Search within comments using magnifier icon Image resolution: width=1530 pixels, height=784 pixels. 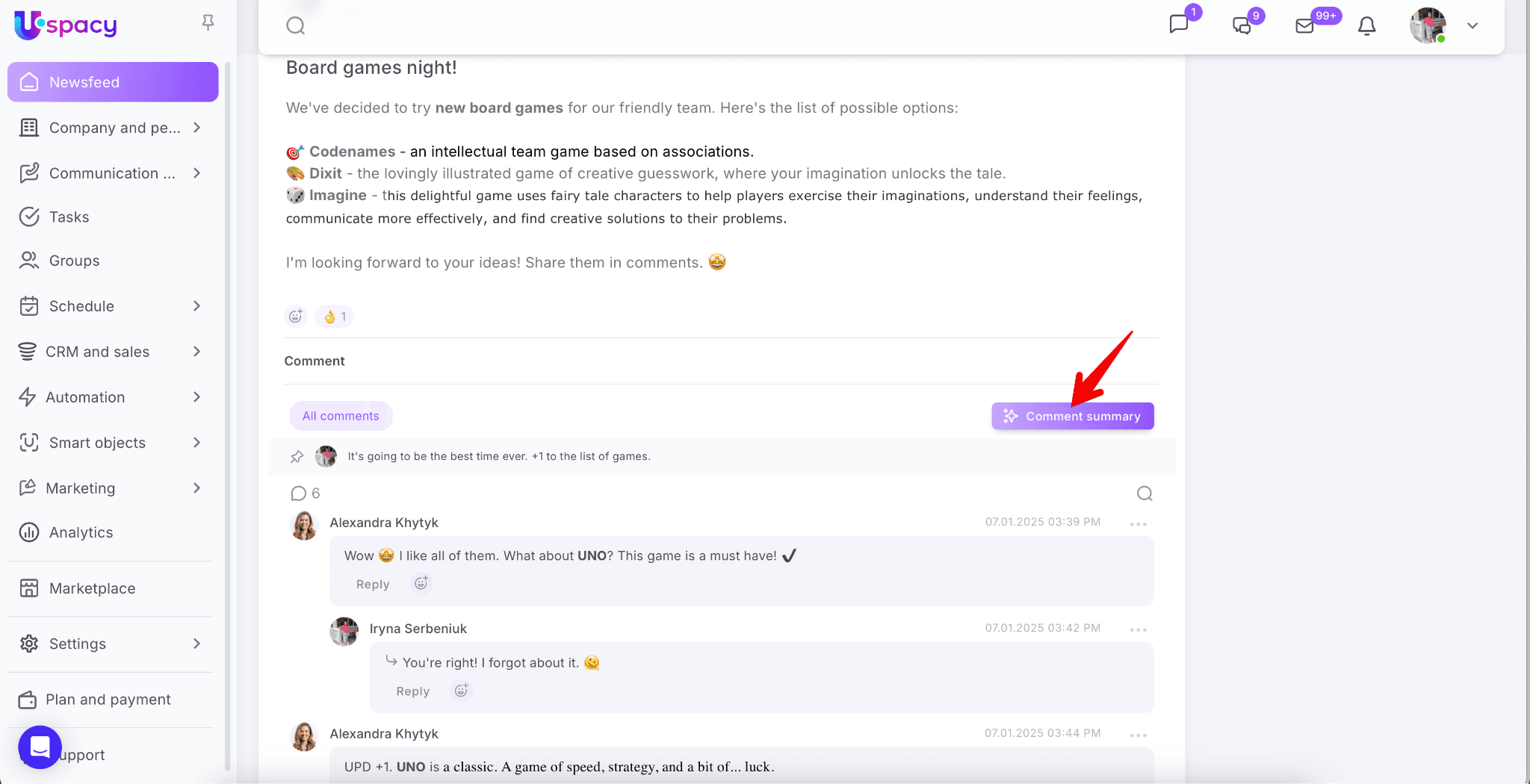pos(1145,494)
